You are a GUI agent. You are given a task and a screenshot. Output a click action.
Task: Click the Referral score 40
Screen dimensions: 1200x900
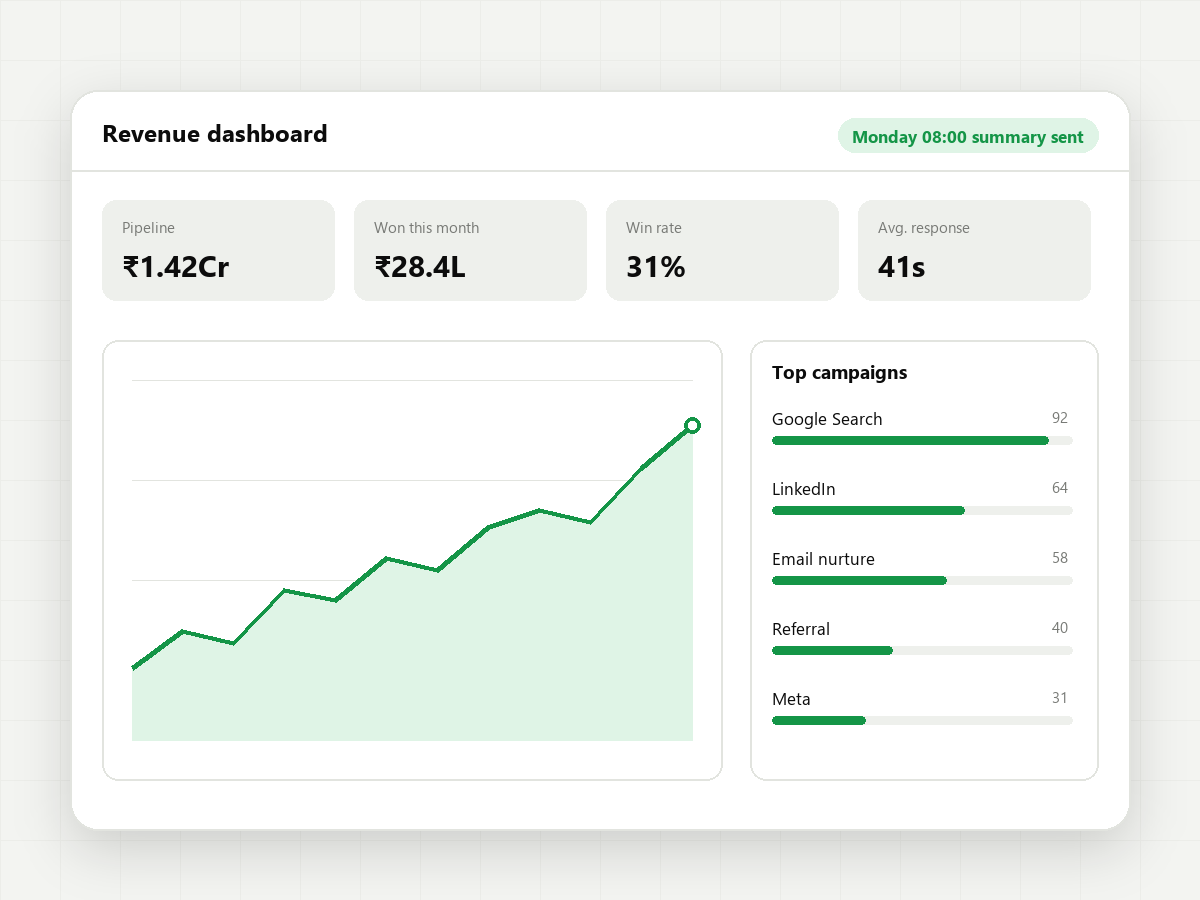pos(1060,628)
